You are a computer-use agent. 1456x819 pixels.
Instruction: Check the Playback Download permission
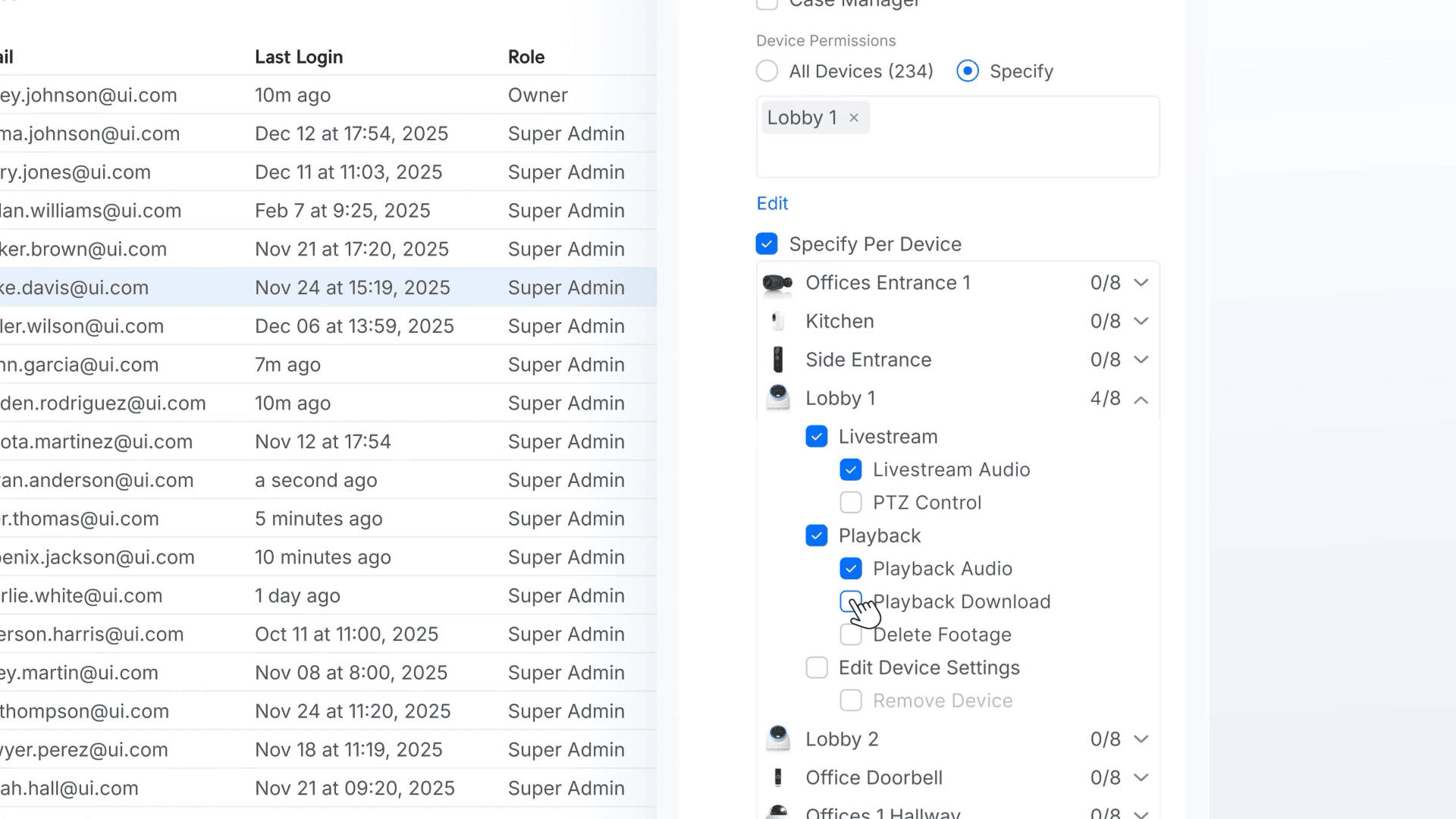tap(849, 600)
